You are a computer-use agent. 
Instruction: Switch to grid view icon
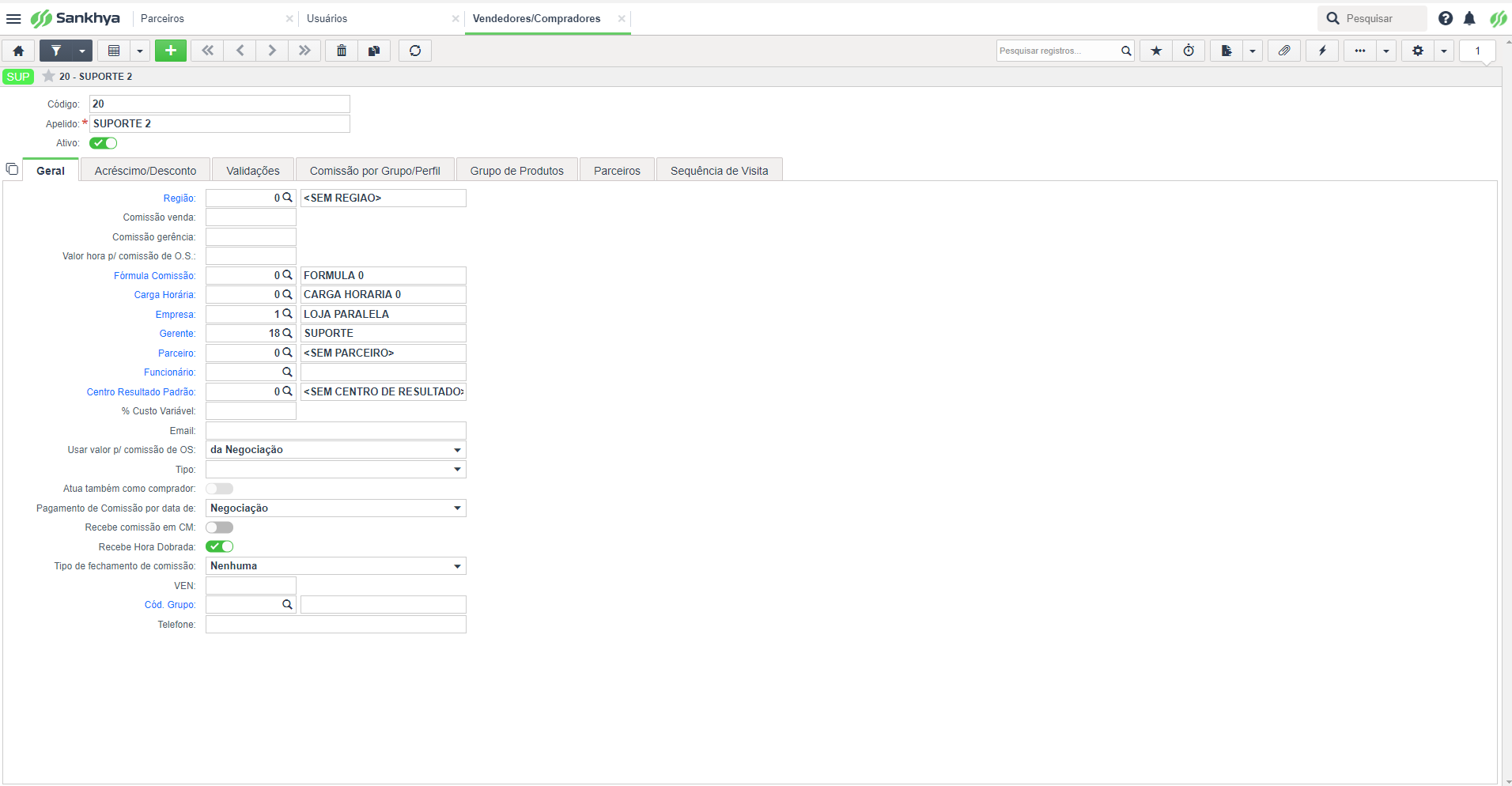point(114,51)
